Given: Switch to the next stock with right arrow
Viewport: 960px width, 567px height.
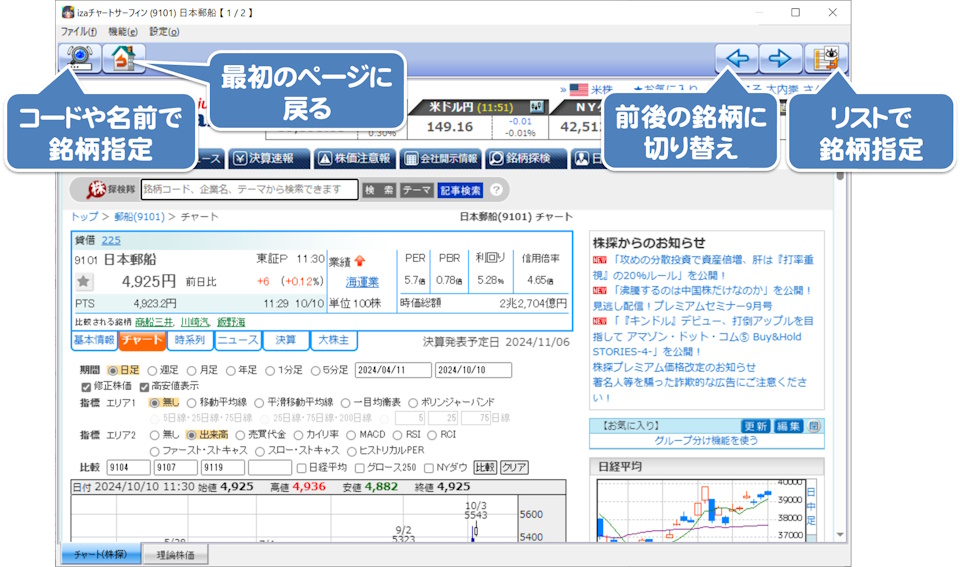Looking at the screenshot, I should pos(781,59).
